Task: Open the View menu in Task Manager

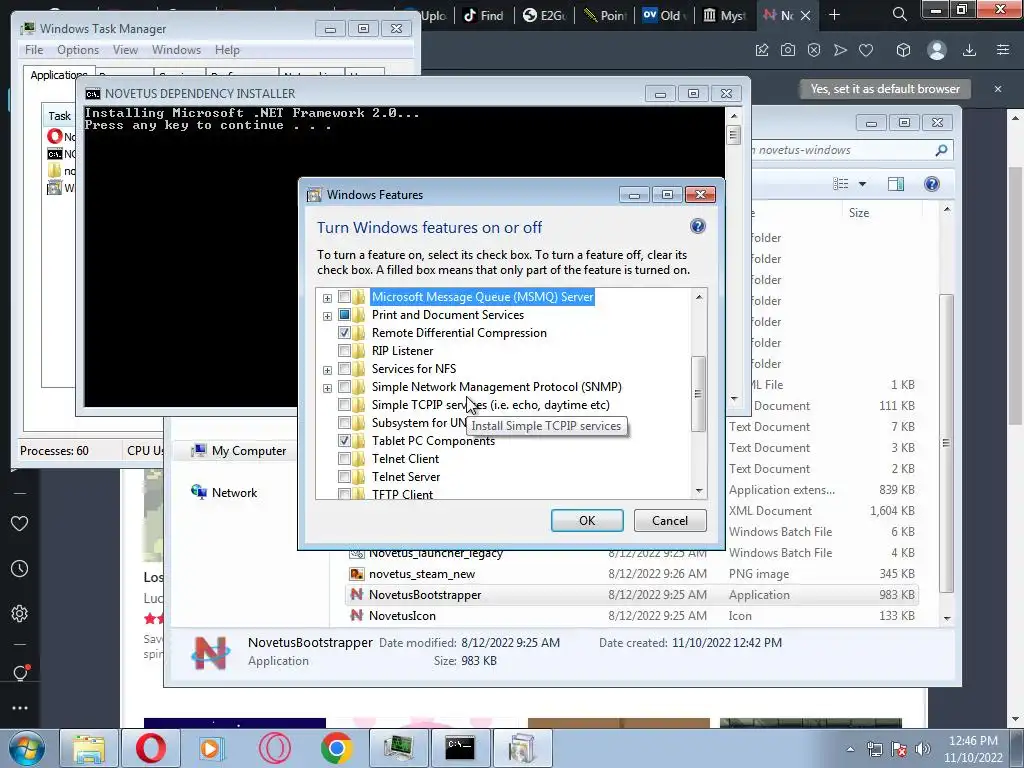Action: pyautogui.click(x=125, y=50)
